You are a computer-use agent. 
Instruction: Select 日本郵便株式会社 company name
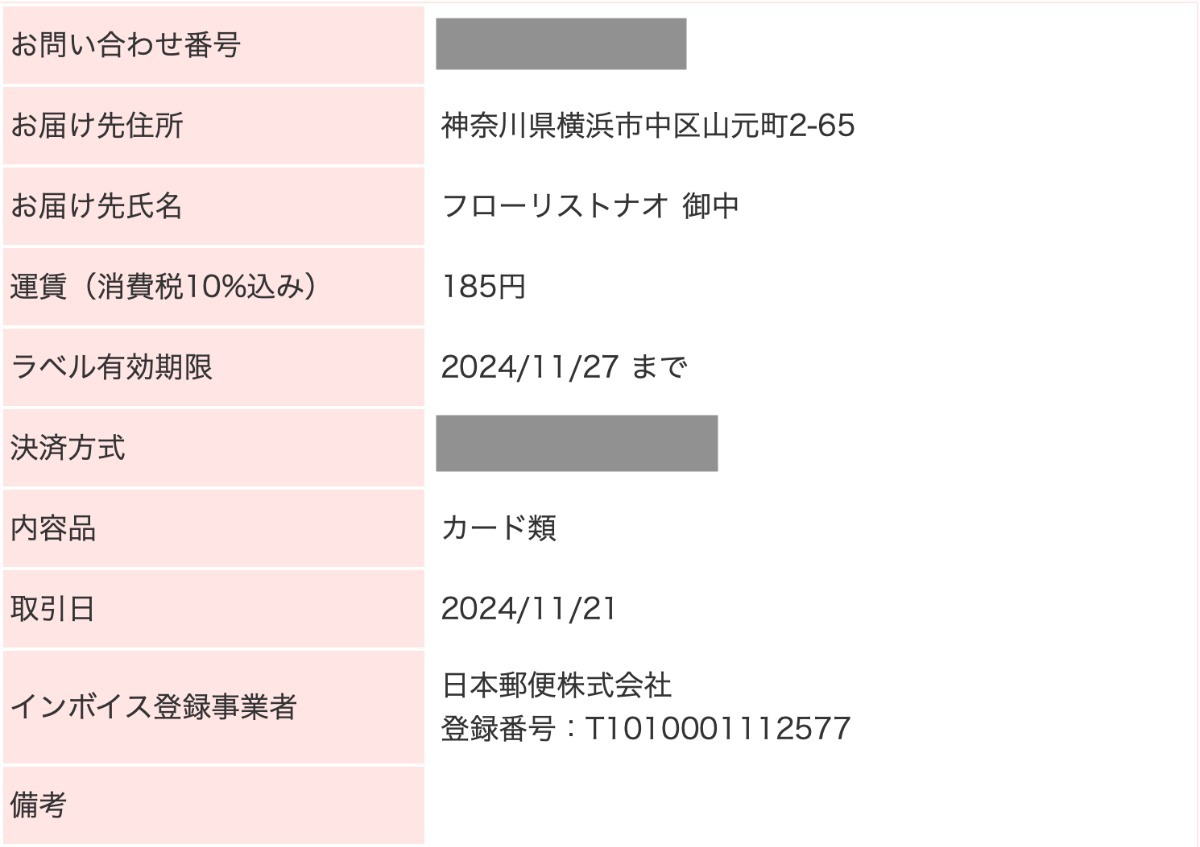pyautogui.click(x=557, y=686)
